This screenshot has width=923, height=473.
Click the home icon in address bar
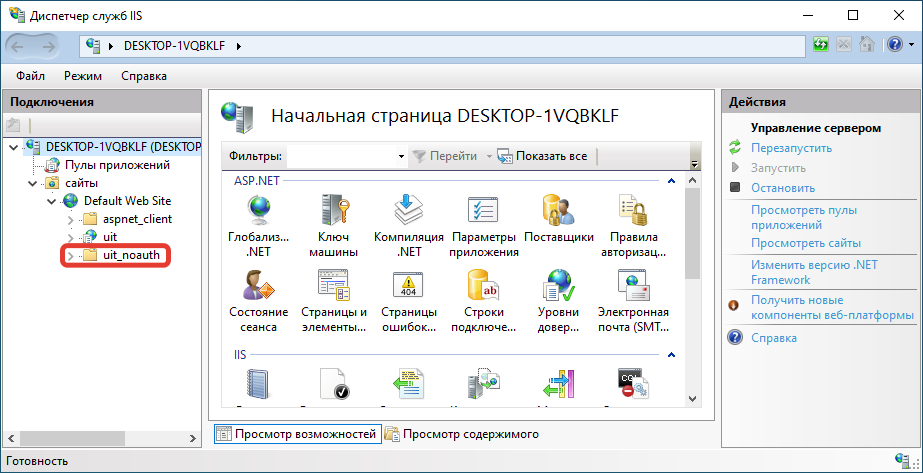point(866,45)
